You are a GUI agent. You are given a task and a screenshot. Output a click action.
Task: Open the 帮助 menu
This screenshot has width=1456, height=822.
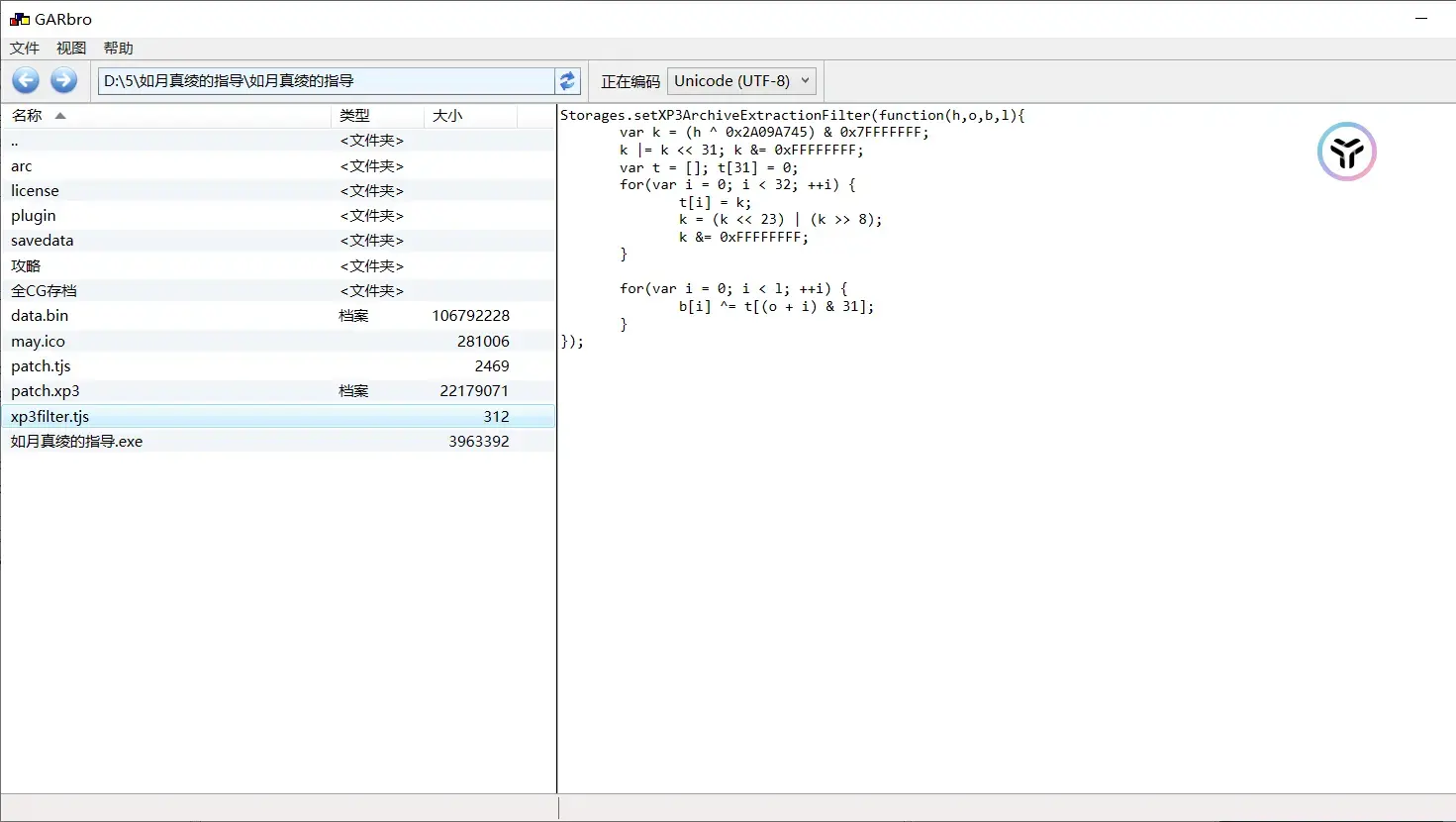pyautogui.click(x=118, y=48)
